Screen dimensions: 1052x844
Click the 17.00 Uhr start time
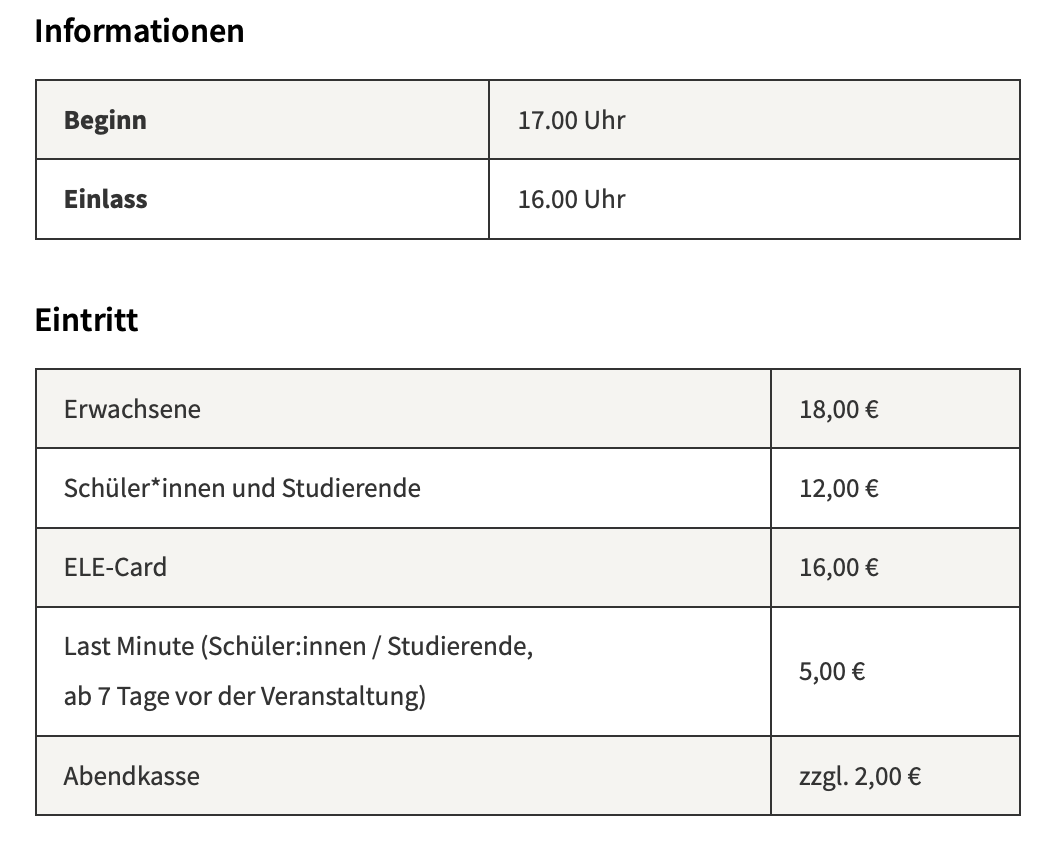[x=572, y=121]
